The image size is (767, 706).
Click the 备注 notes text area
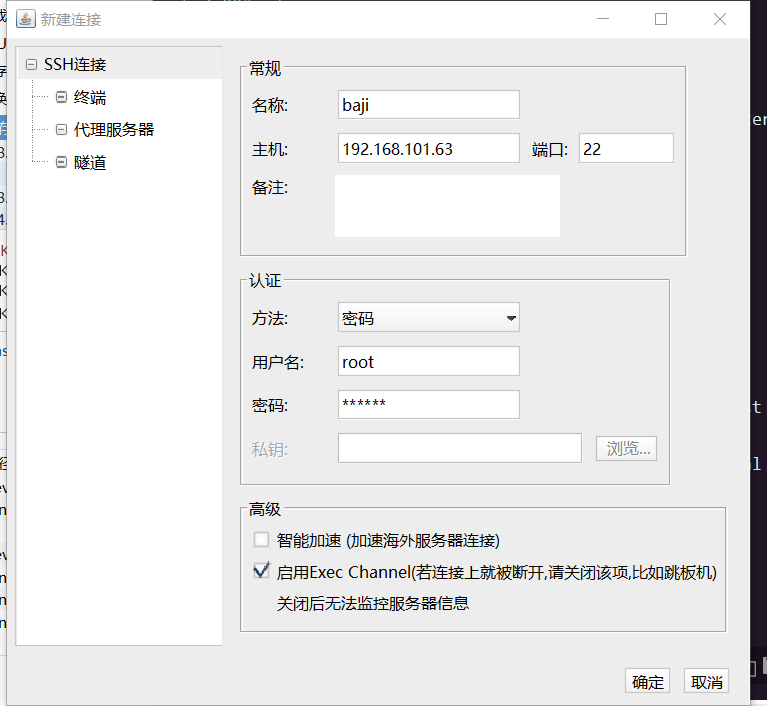pos(447,206)
